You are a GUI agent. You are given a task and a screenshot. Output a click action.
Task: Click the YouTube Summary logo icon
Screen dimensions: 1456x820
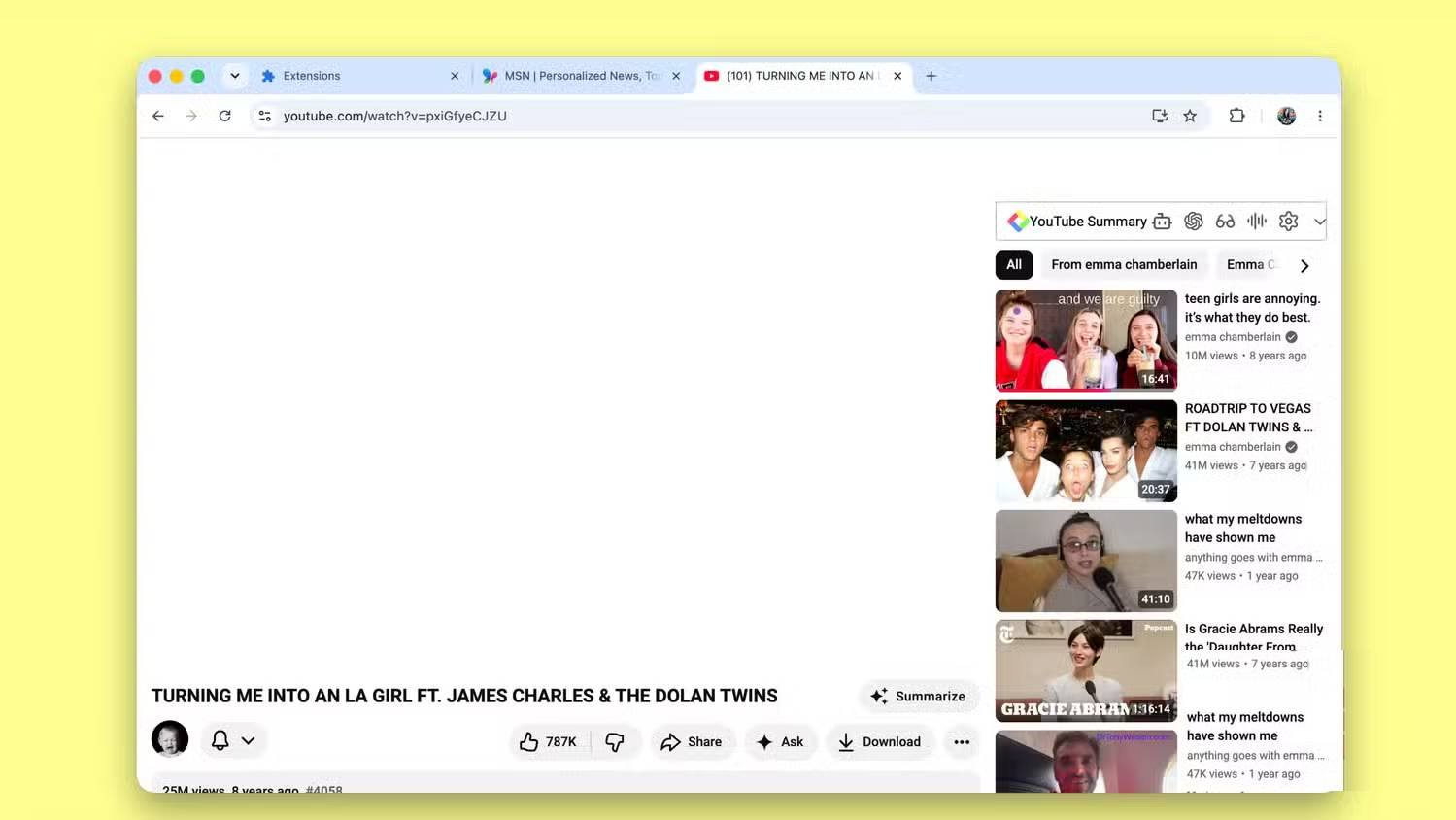(x=1017, y=222)
